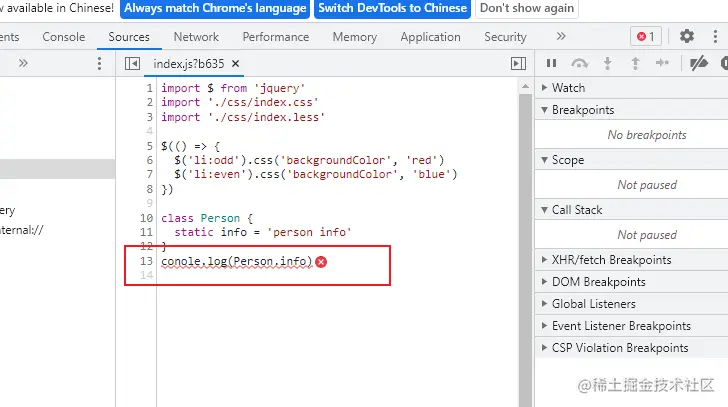Click the li:odd backgroundColor red line
The width and height of the screenshot is (728, 407).
(309, 161)
